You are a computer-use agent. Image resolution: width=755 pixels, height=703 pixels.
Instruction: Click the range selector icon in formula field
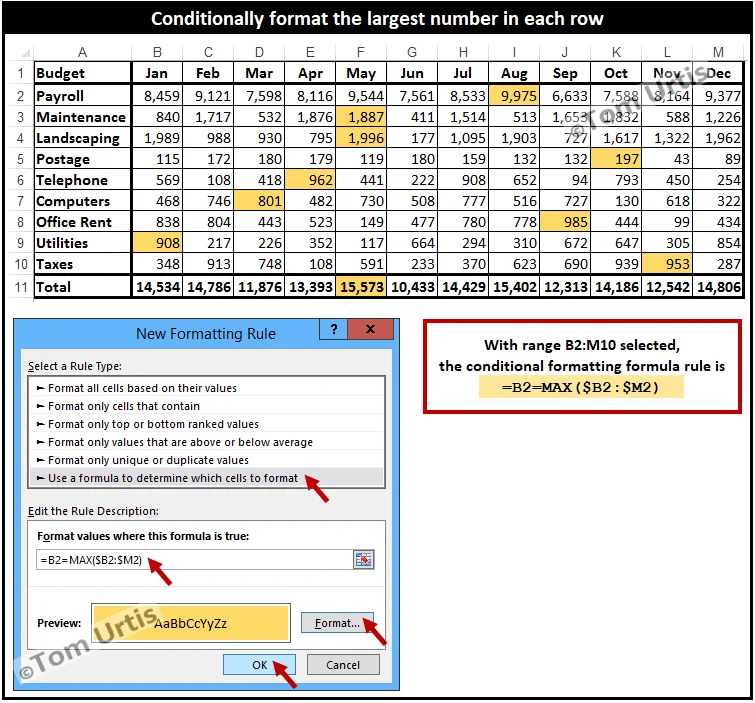(x=364, y=560)
